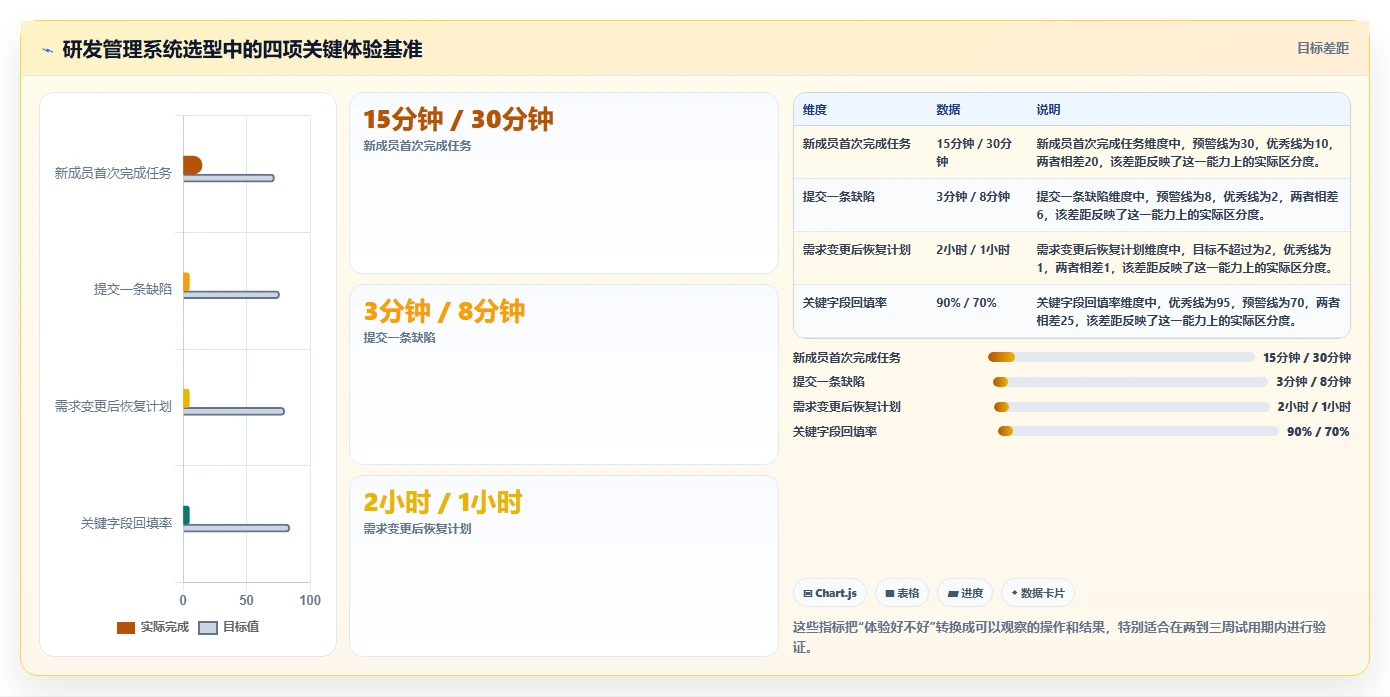Click chart axis label 关键字段回填率
This screenshot has height=697, width=1390.
coord(126,523)
